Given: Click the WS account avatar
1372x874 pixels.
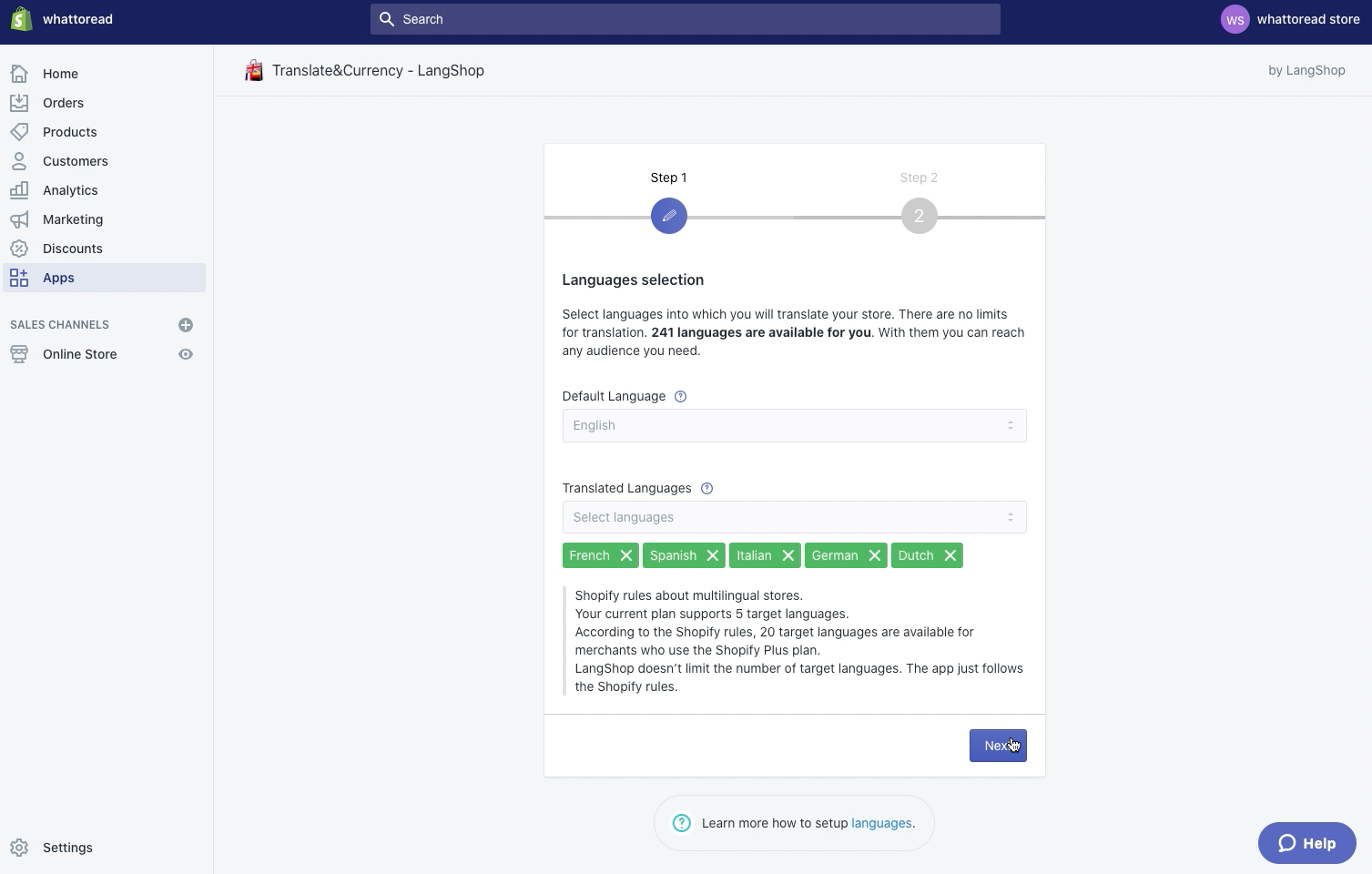Looking at the screenshot, I should [1235, 19].
